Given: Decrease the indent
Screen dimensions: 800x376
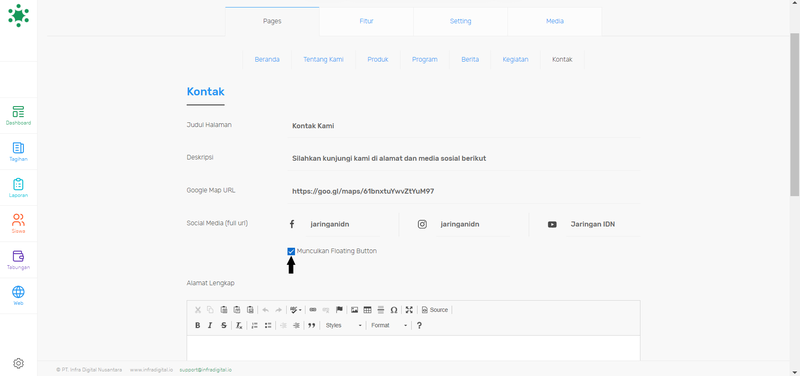Looking at the screenshot, I should 283,325.
